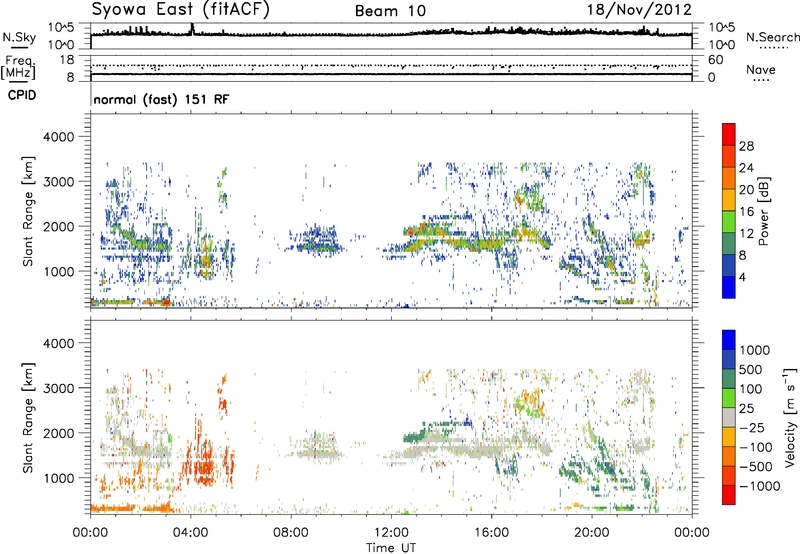The height and width of the screenshot is (554, 800).
Task: Click the '16:00' time tick label
Action: [491, 533]
